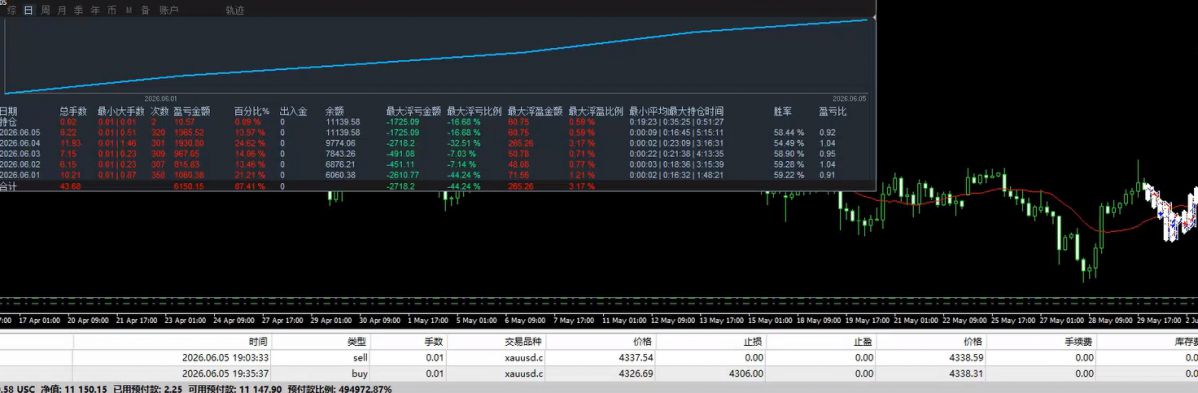Click the 最大浮盈金额 column header
The image size is (1198, 393).
coord(535,112)
